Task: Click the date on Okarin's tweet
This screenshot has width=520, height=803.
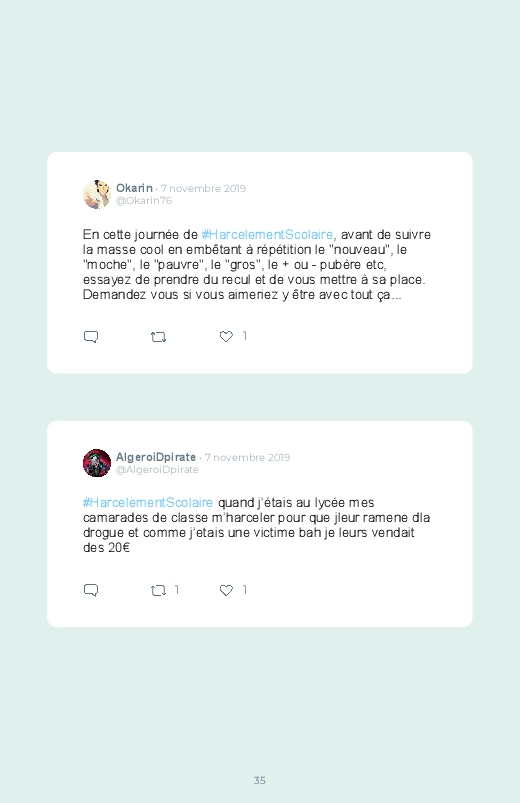Action: 203,188
